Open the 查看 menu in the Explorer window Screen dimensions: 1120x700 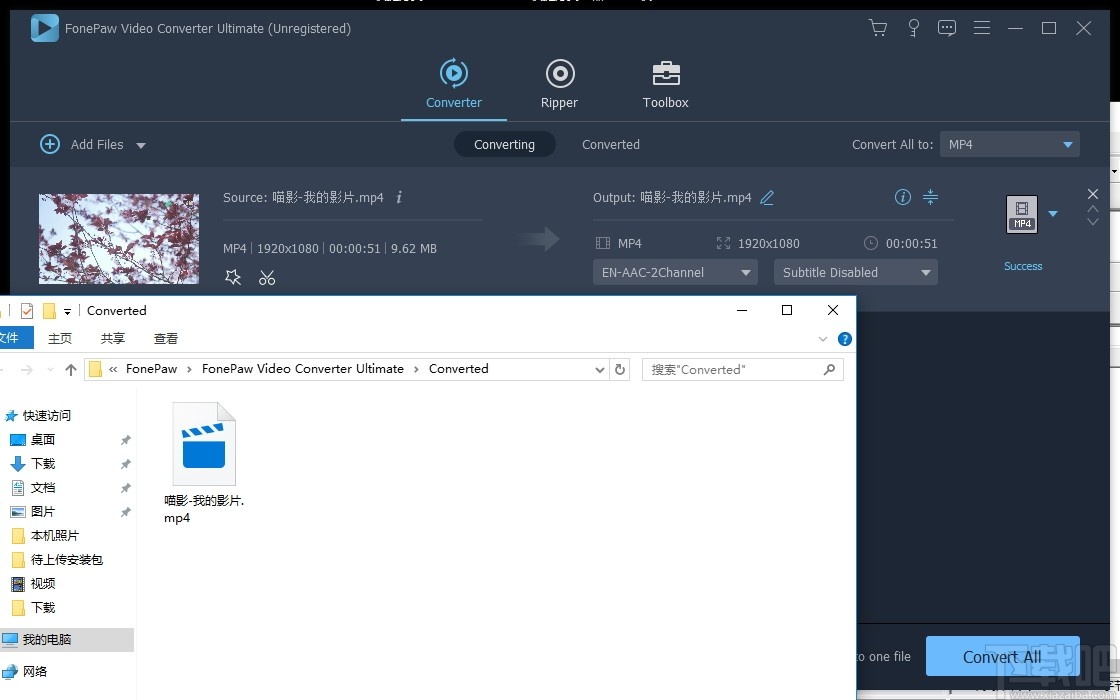click(x=166, y=338)
